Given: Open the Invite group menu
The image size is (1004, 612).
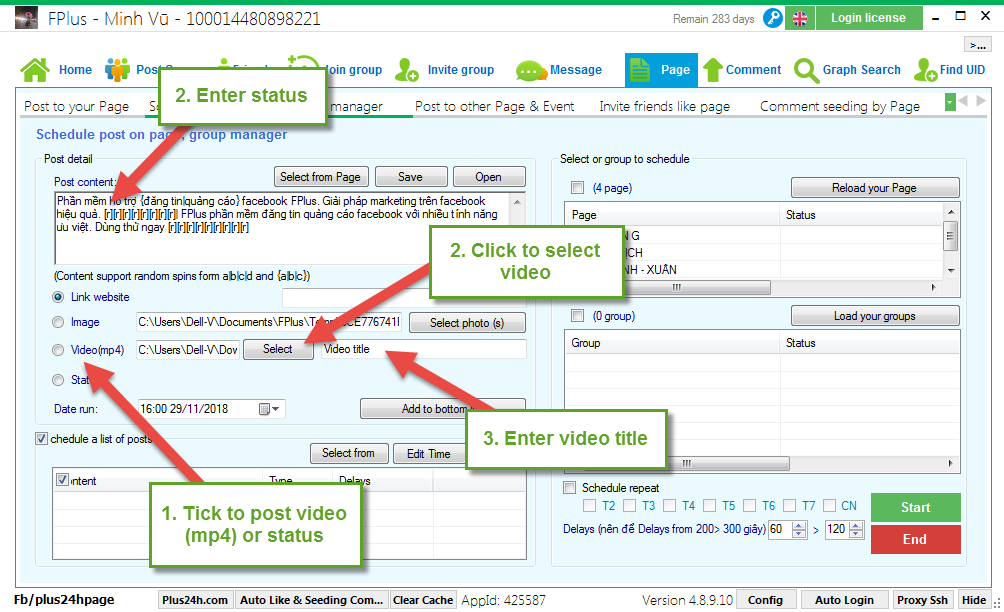Looking at the screenshot, I should tap(461, 70).
